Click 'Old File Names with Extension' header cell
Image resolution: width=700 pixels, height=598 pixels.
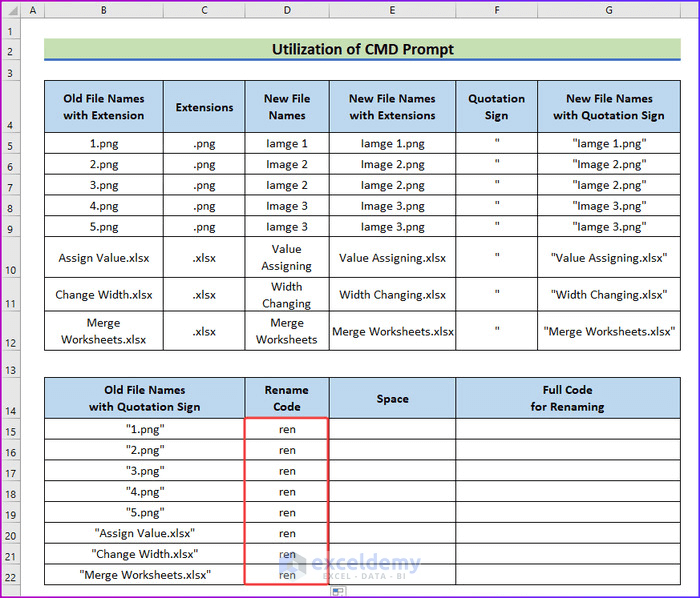pos(104,107)
